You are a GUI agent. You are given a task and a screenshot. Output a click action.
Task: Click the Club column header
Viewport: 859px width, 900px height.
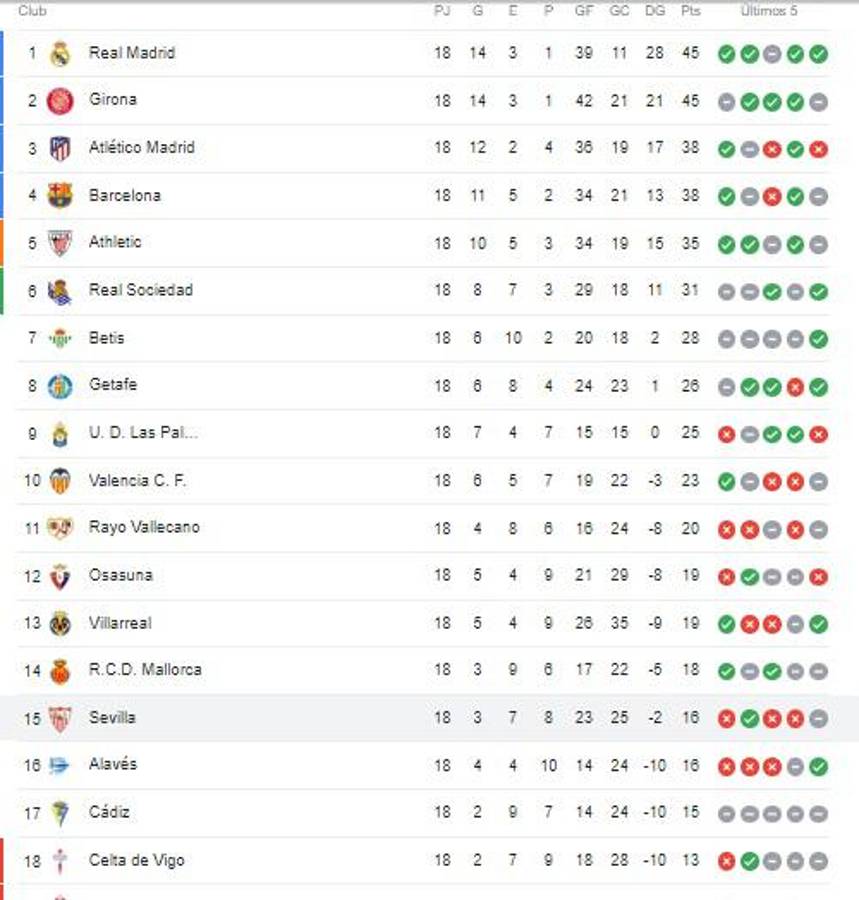[x=32, y=12]
